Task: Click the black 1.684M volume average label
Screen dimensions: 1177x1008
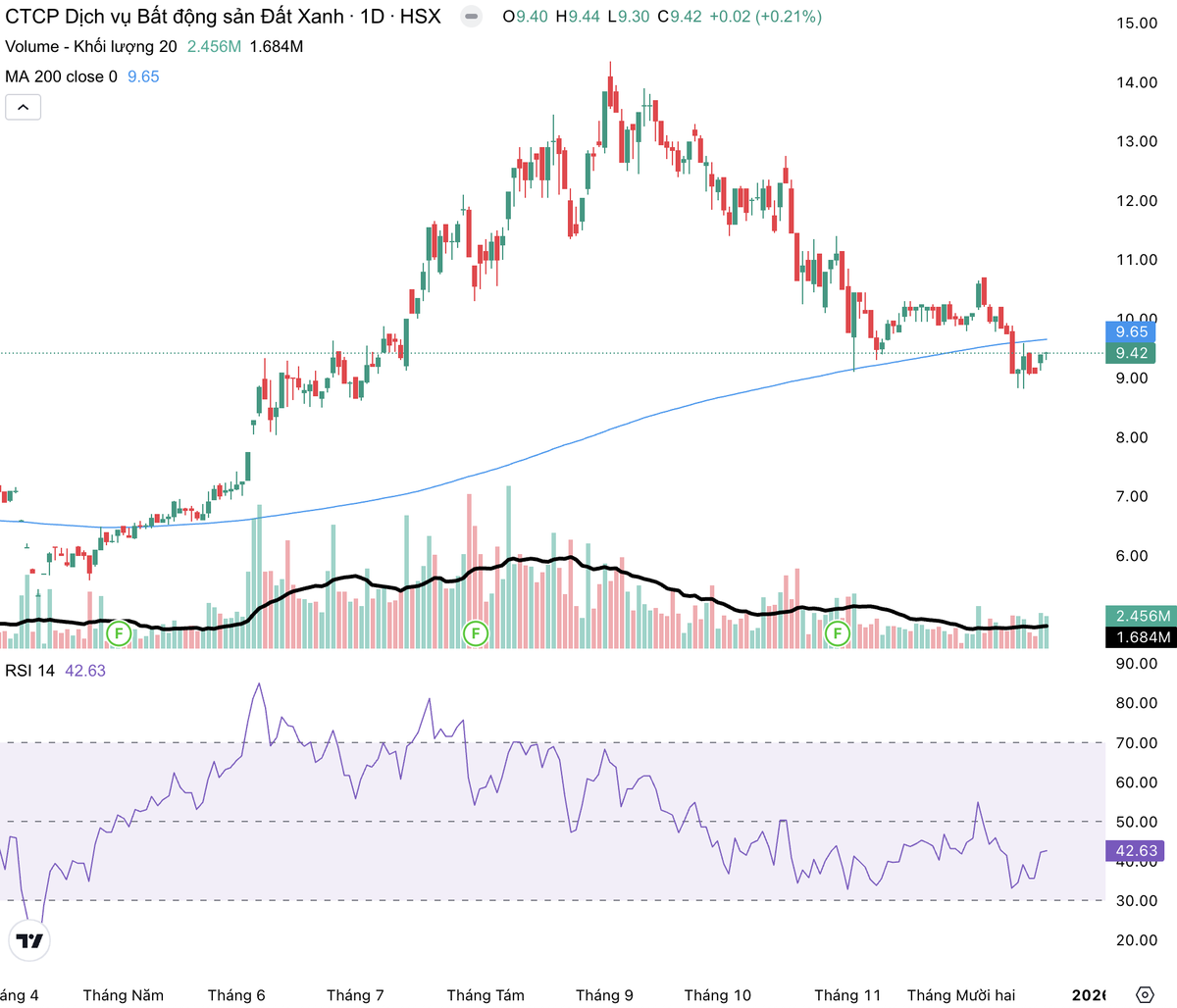Action: 1143,637
